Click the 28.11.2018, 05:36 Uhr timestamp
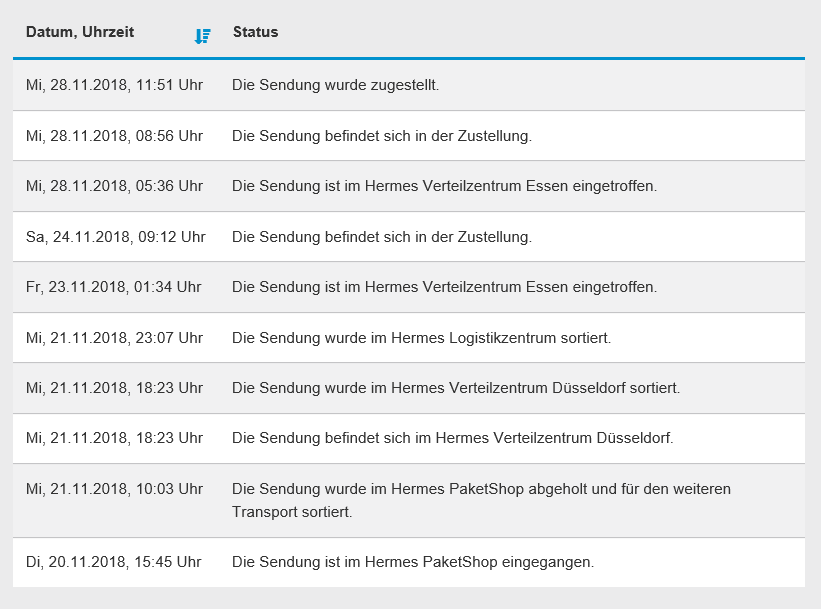Screen dimensions: 822x609 [x=114, y=186]
